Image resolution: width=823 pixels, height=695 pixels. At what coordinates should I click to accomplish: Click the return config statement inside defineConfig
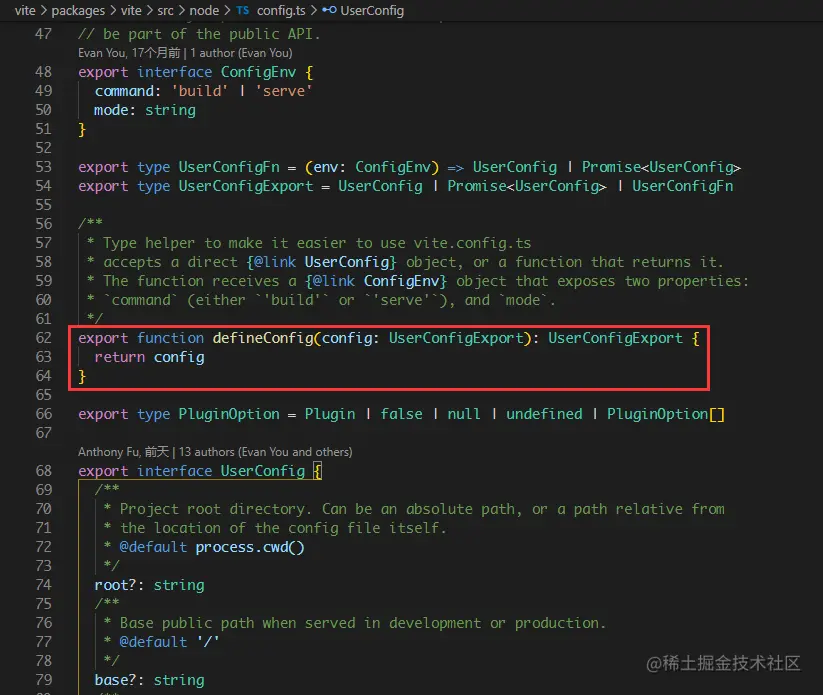(x=151, y=356)
